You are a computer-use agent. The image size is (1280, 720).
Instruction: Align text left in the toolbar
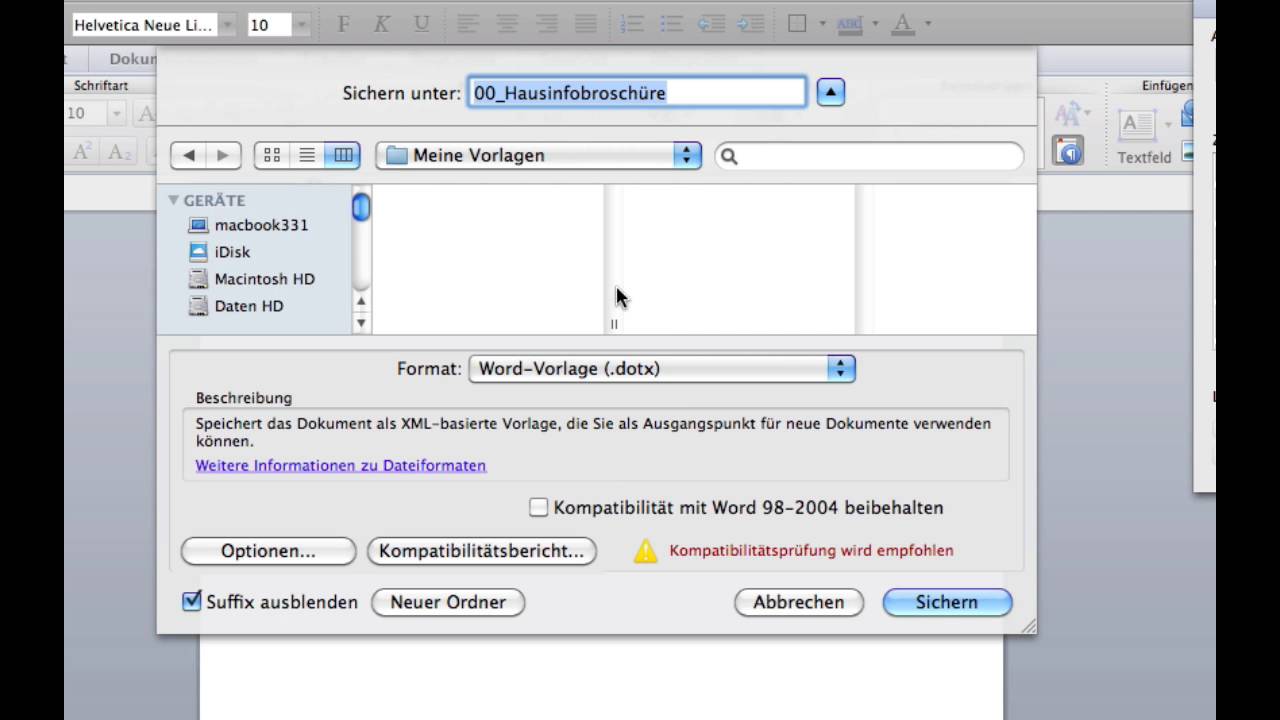tap(469, 24)
